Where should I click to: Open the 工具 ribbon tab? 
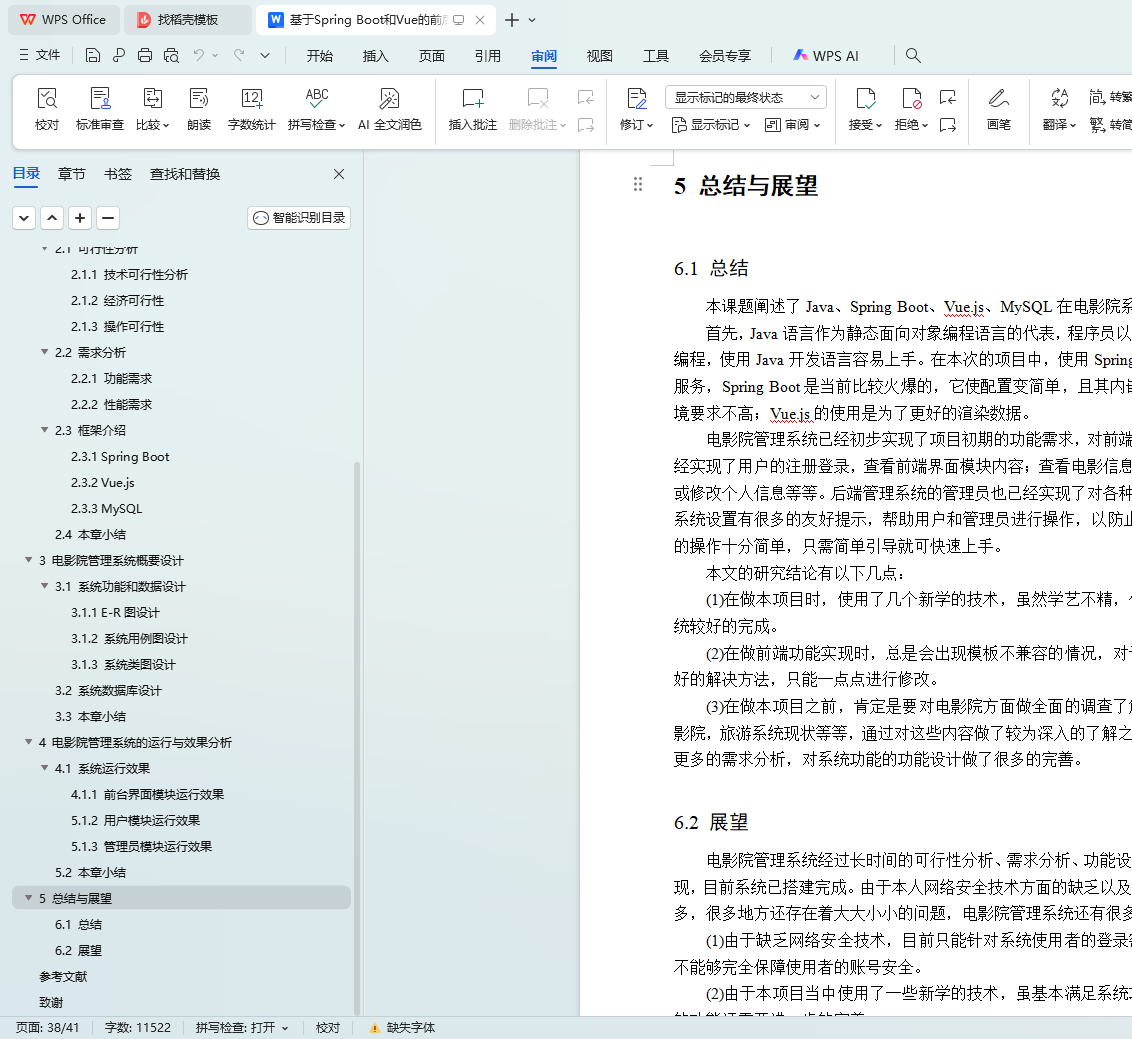pyautogui.click(x=656, y=56)
